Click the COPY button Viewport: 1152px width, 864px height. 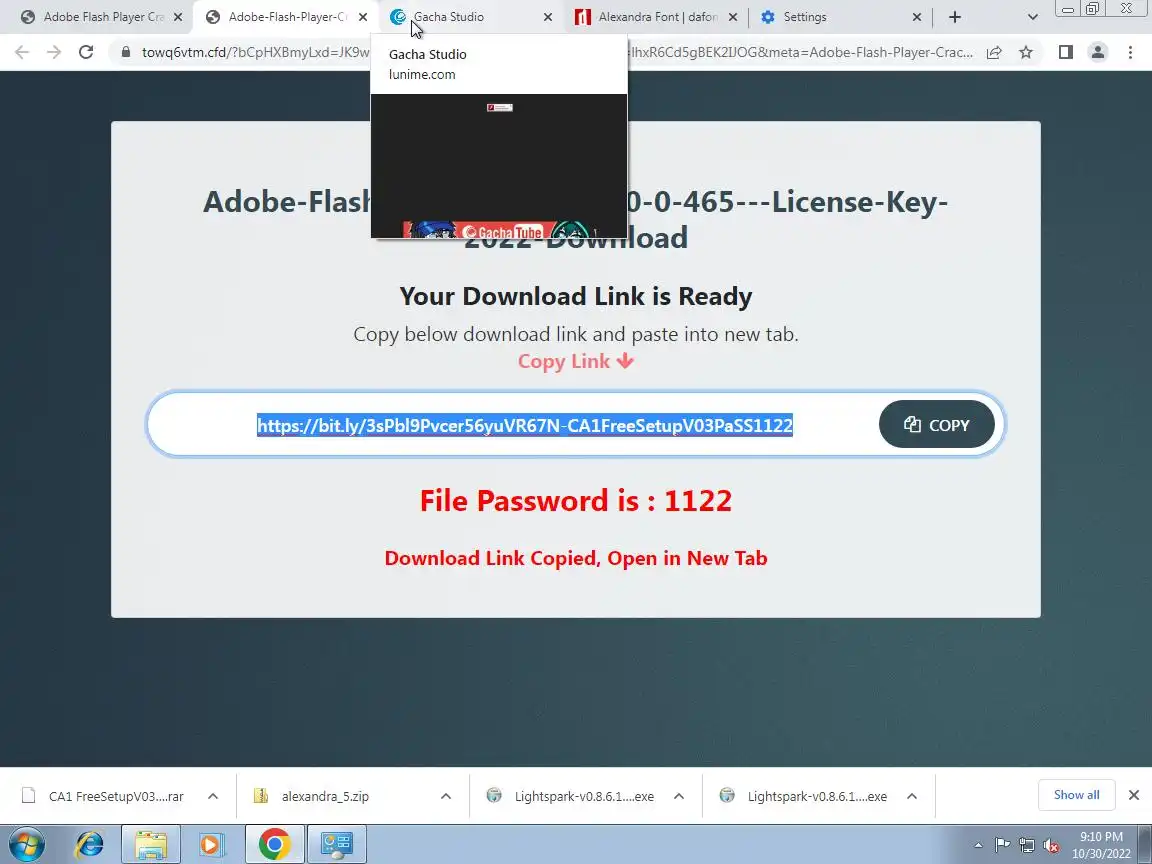(x=937, y=424)
